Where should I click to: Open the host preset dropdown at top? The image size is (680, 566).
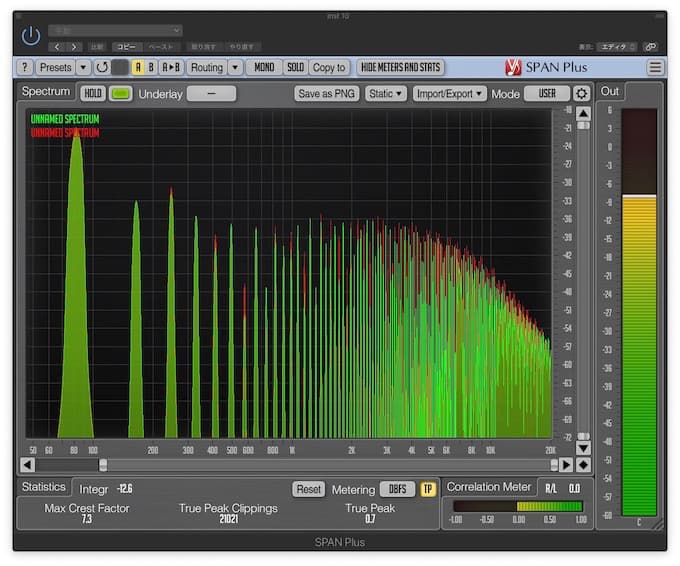115,30
